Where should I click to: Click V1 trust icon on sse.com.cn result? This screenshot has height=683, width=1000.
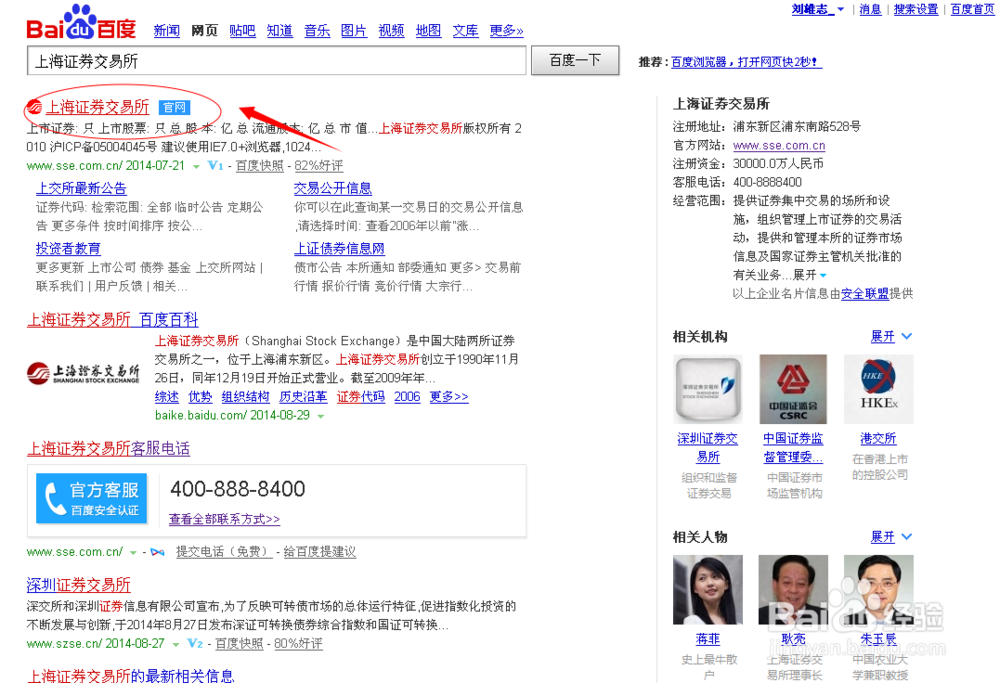215,166
